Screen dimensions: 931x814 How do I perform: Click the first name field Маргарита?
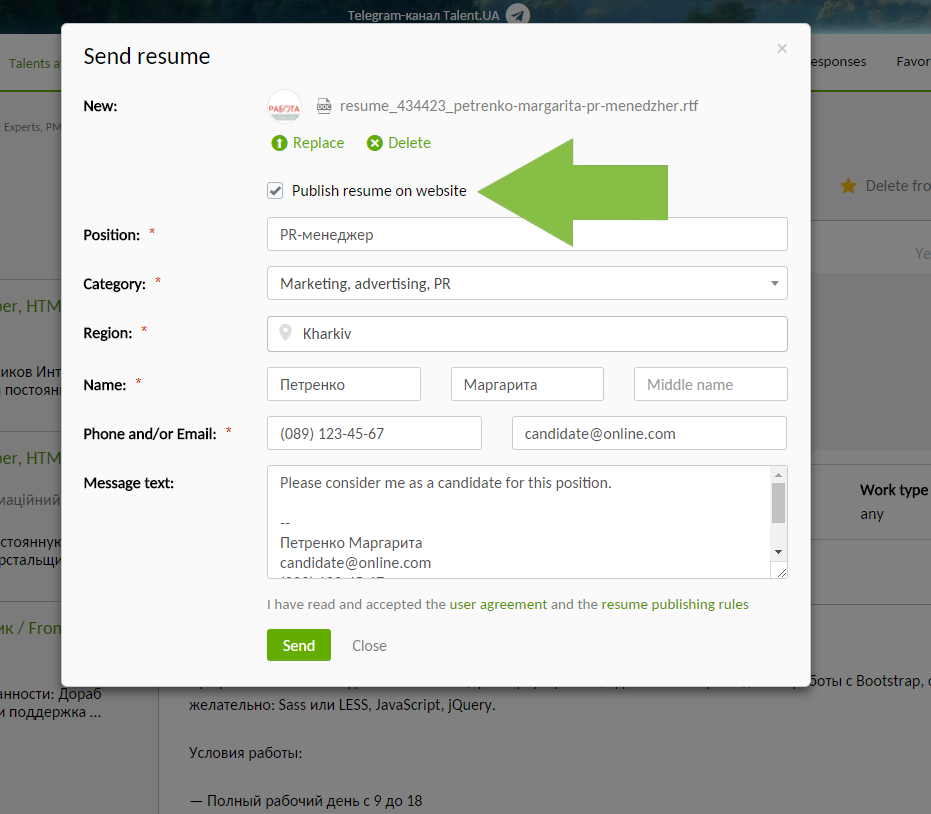pos(527,384)
